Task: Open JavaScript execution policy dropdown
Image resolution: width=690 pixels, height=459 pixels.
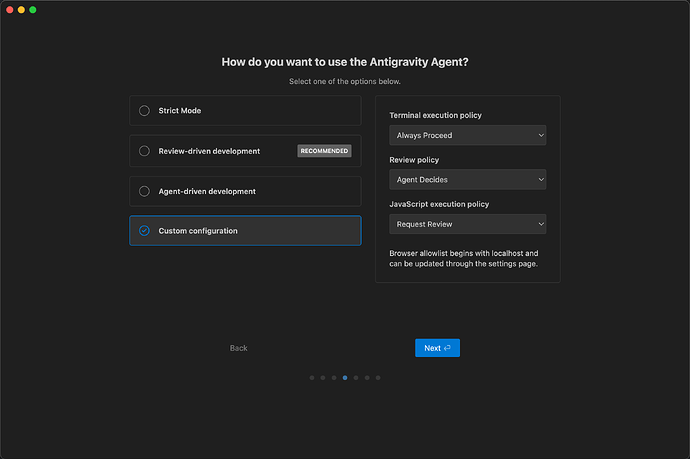Action: (467, 224)
